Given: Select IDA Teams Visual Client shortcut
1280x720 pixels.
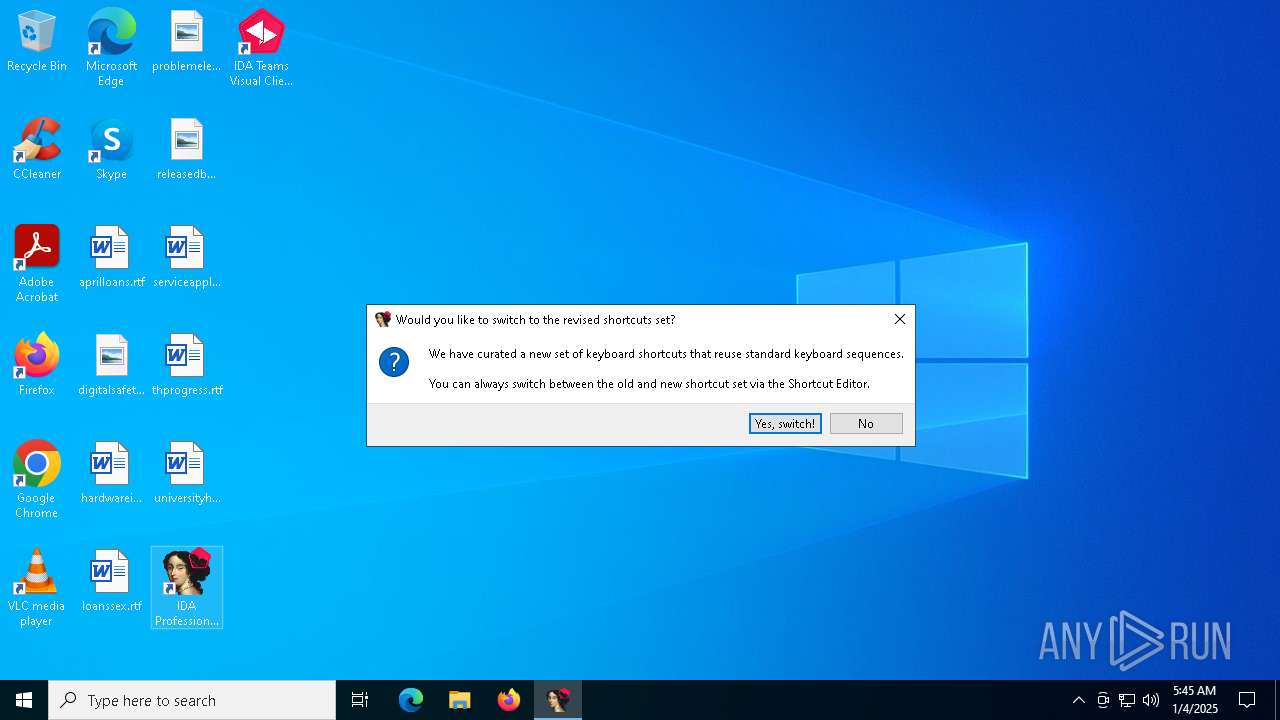Looking at the screenshot, I should coord(261,48).
